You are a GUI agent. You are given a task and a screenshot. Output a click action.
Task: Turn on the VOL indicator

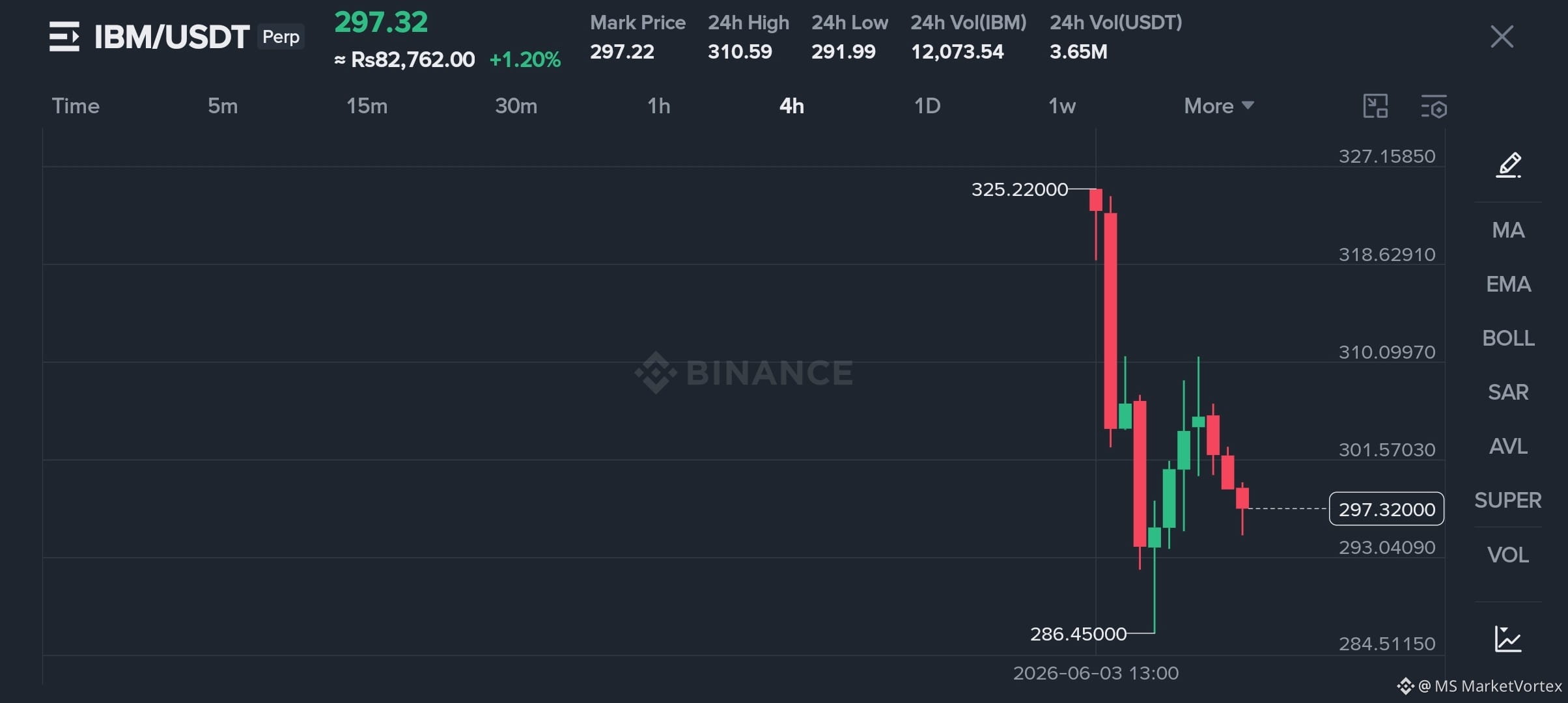1508,555
